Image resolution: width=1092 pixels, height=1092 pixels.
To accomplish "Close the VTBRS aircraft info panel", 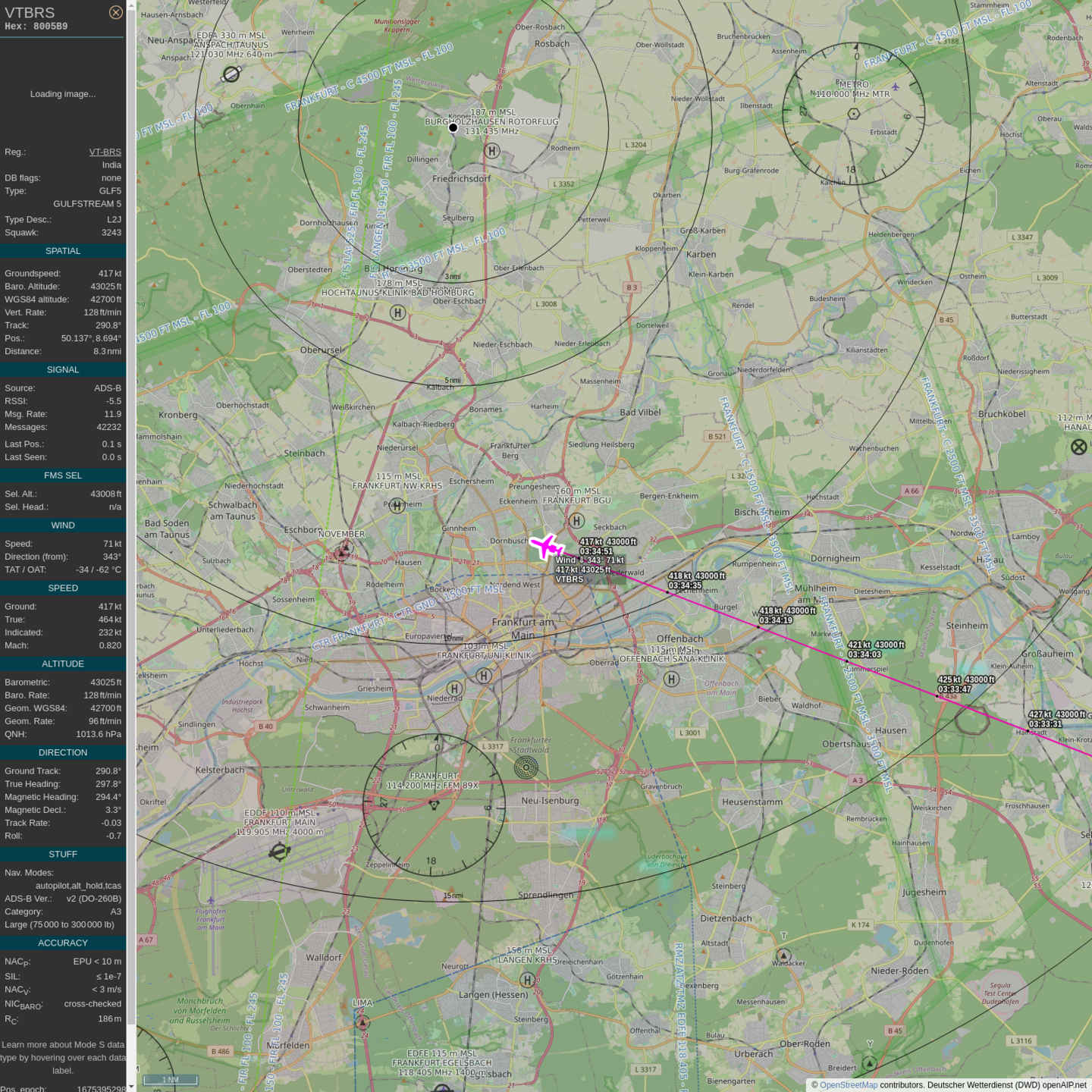I will click(x=115, y=12).
